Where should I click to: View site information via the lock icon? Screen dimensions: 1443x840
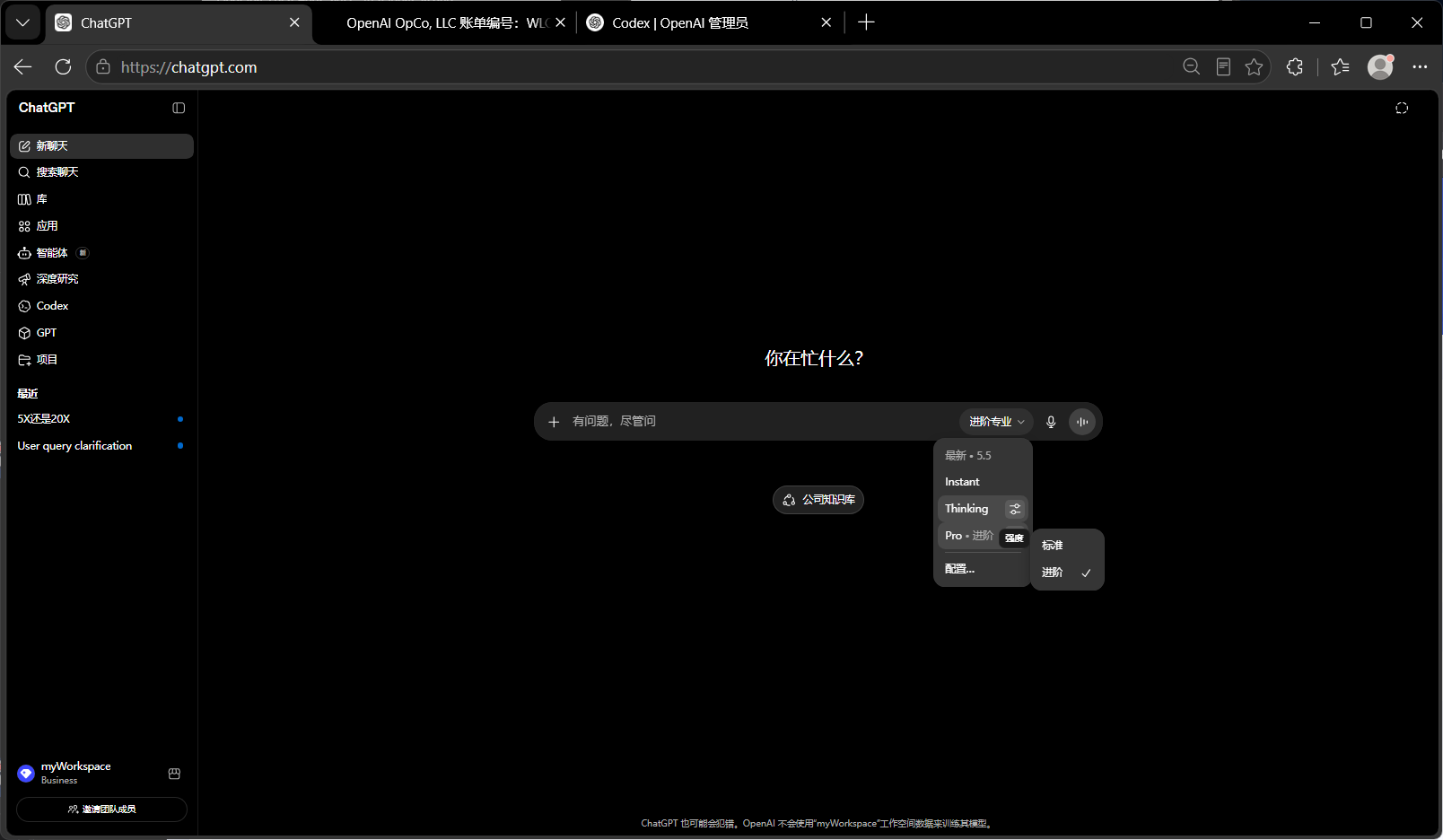point(103,67)
